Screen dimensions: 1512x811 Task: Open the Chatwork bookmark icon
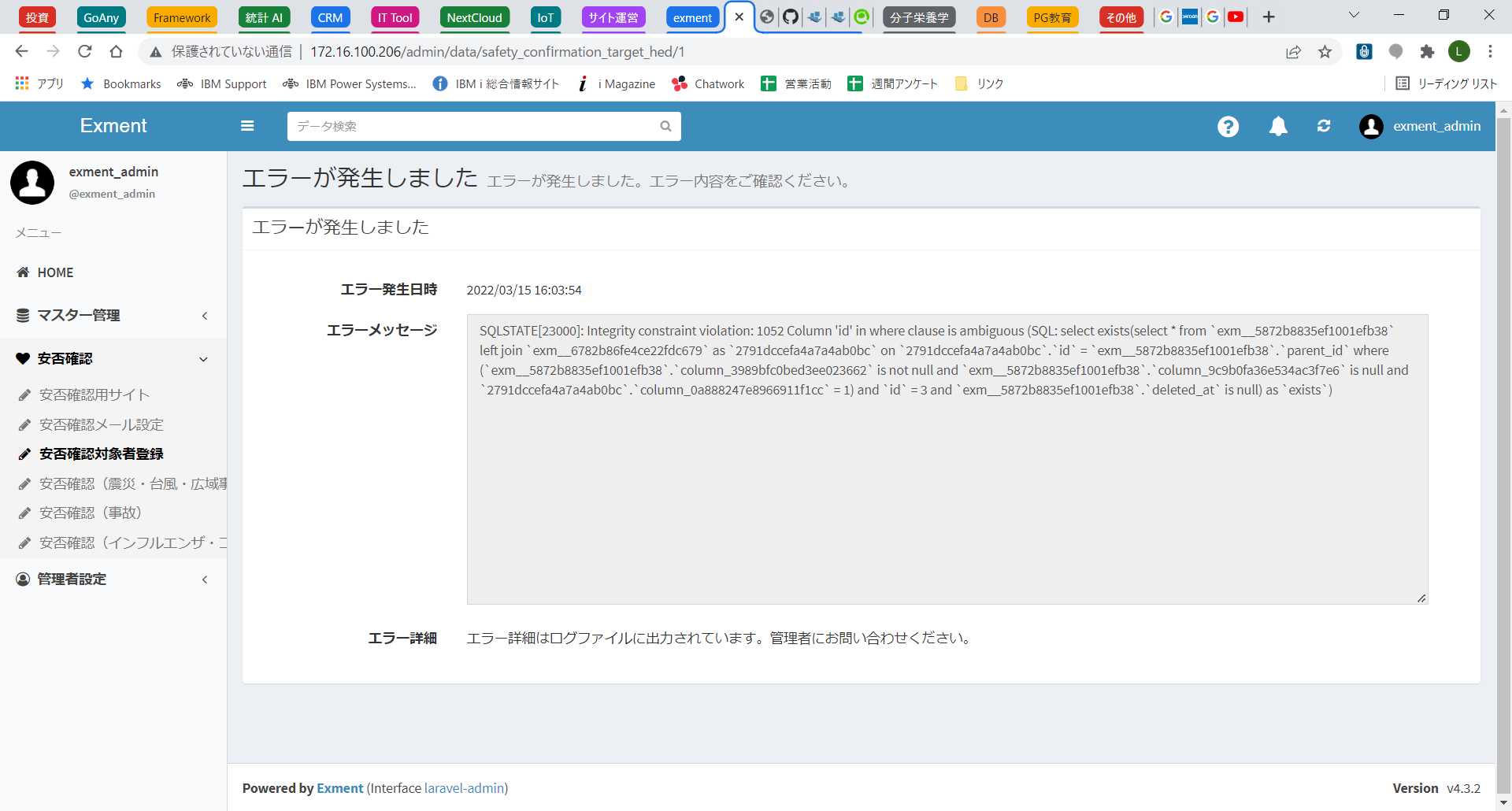tap(679, 83)
